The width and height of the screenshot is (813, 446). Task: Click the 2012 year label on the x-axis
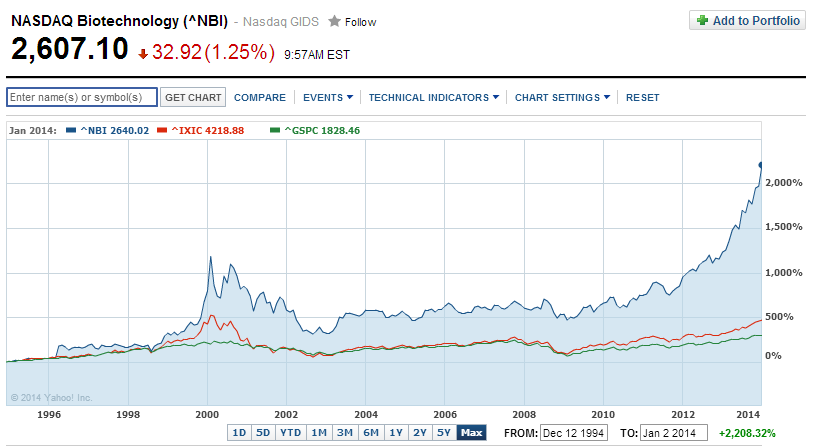pos(683,414)
